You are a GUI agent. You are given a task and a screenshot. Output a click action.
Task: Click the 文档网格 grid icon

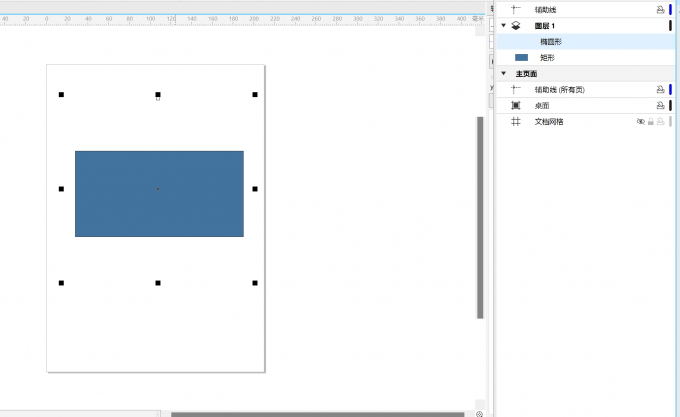click(516, 121)
